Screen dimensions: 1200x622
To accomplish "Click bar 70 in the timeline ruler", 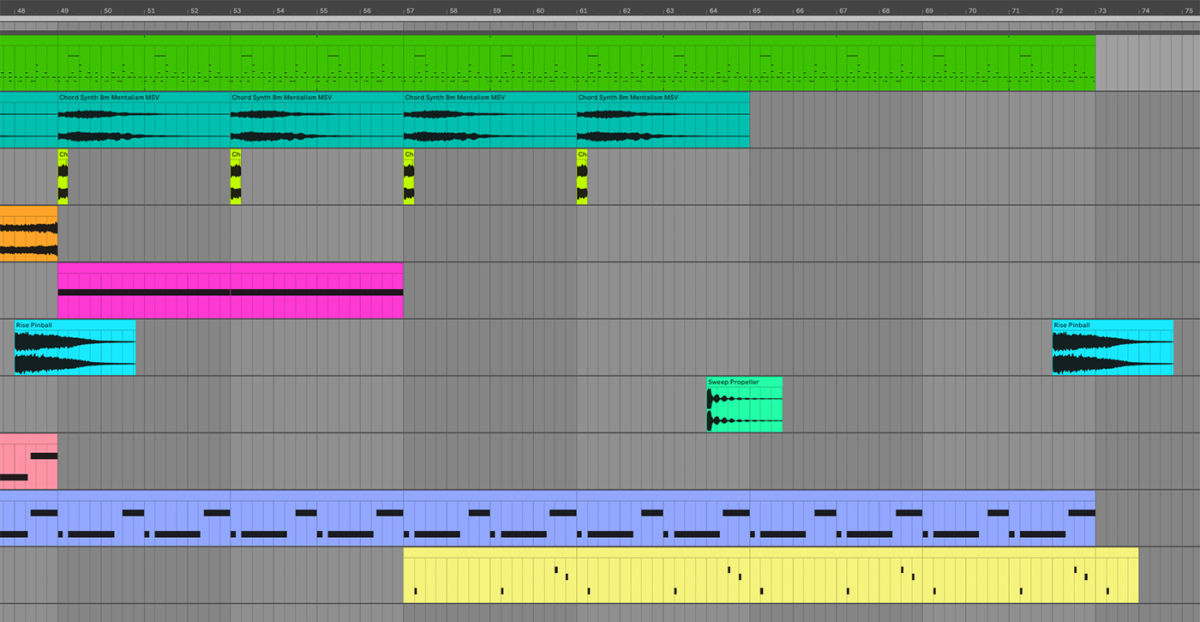I will point(972,9).
